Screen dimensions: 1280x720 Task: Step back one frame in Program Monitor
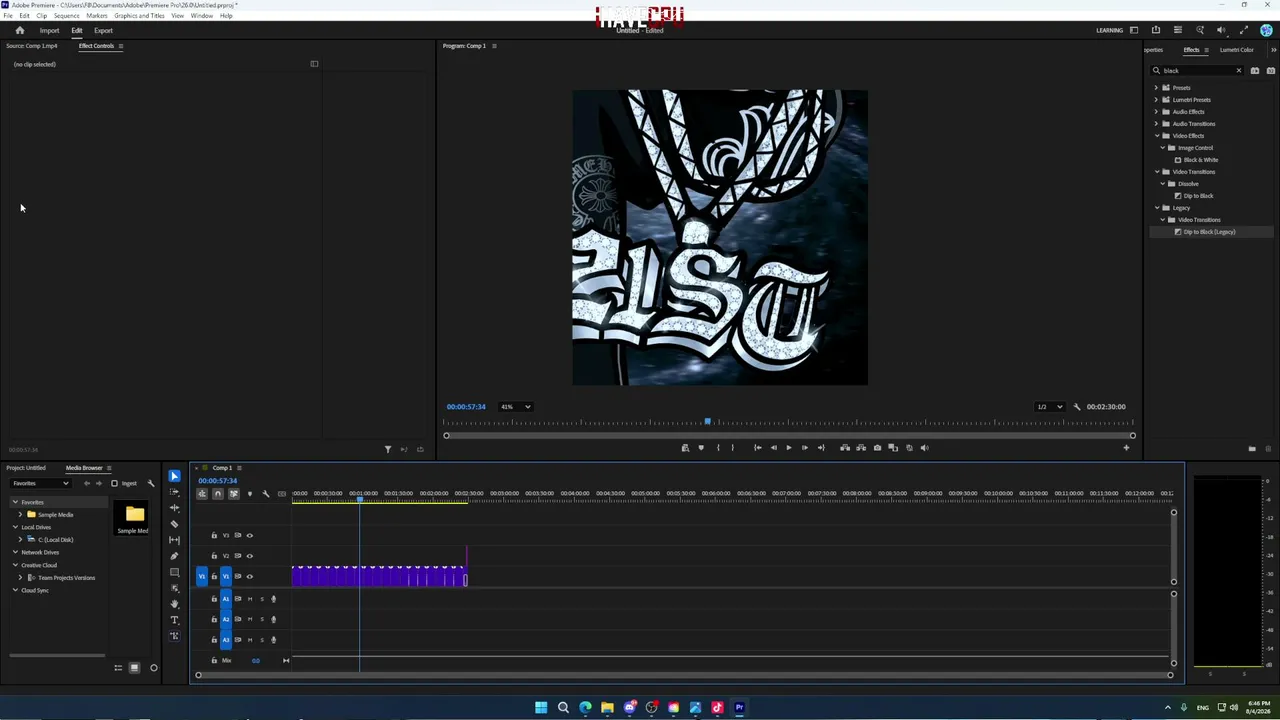(x=773, y=448)
